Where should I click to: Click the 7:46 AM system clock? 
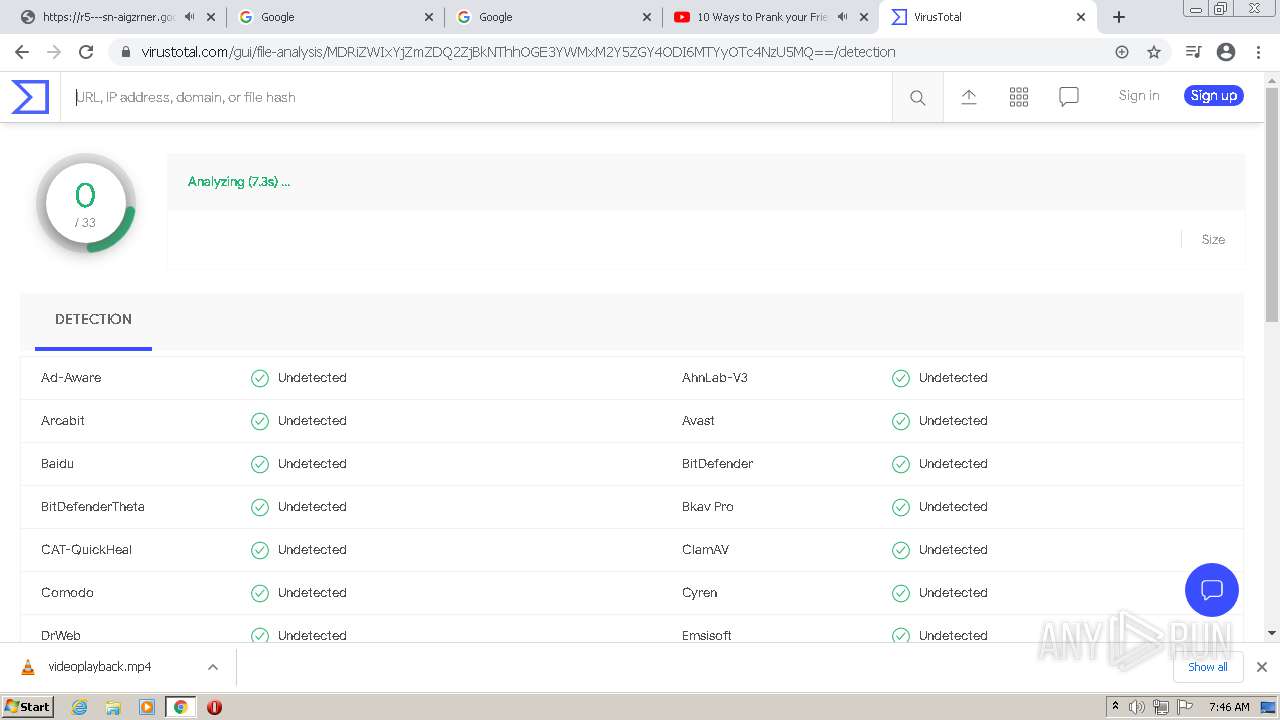pos(1229,707)
